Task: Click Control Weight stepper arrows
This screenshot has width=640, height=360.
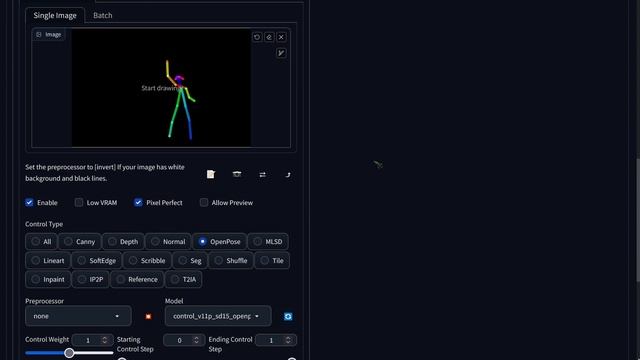Action: [104, 340]
